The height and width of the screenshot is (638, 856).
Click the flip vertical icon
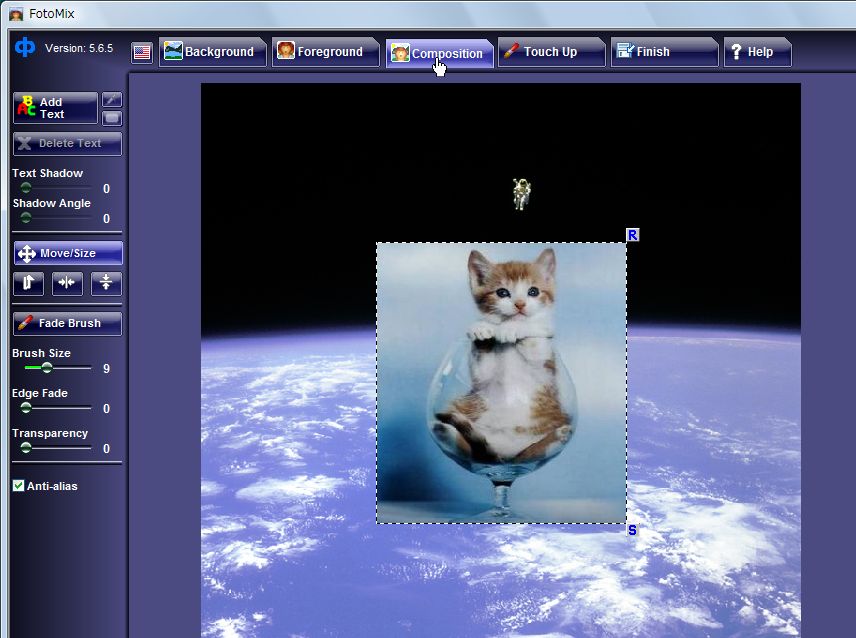pyautogui.click(x=106, y=283)
